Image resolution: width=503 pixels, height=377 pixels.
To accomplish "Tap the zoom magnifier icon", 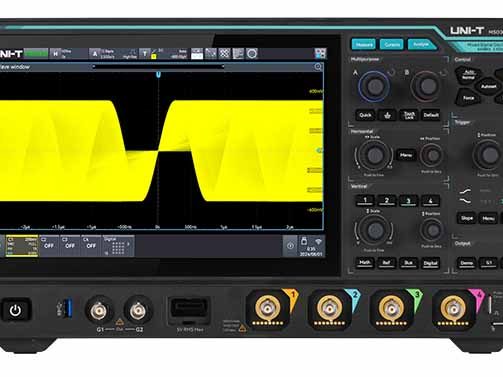I will point(318,67).
